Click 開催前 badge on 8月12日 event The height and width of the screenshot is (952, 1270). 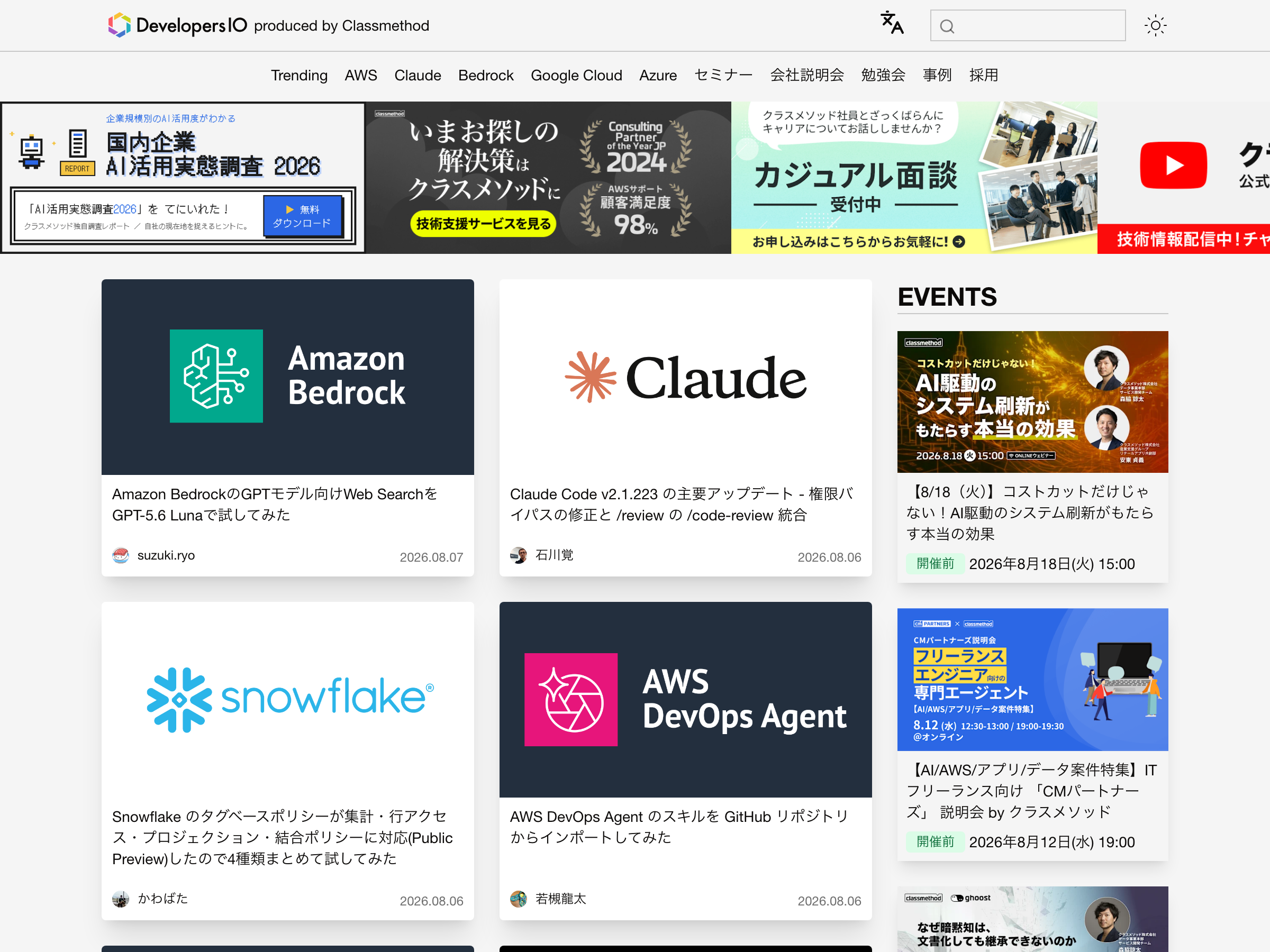(x=935, y=842)
